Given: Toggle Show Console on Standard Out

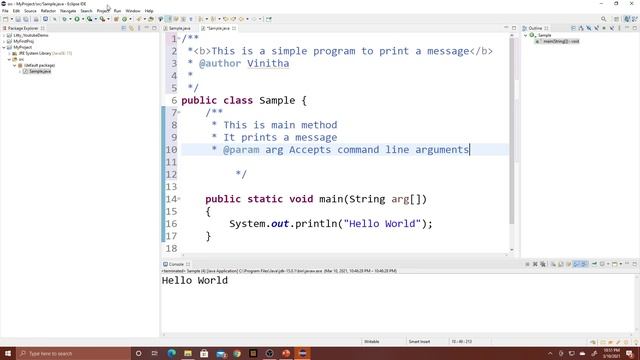Looking at the screenshot, I should pos(576,264).
